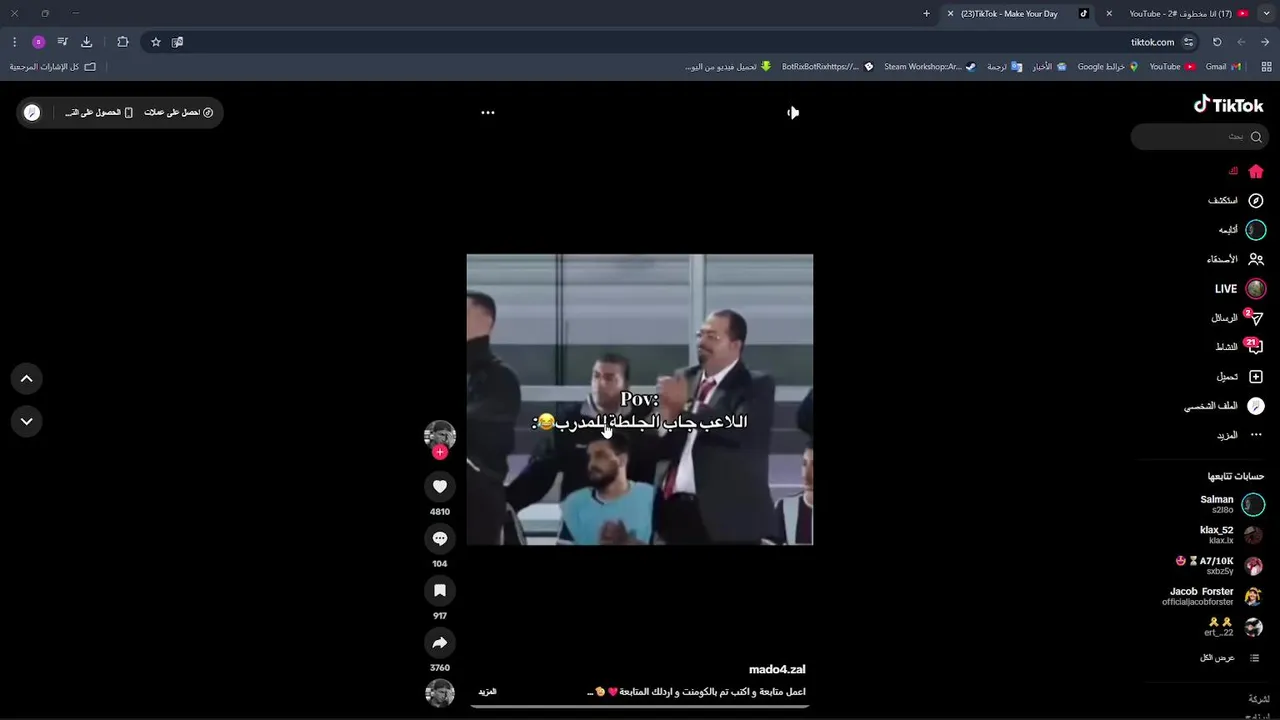Focus the TikTok search field

[x=1198, y=137]
